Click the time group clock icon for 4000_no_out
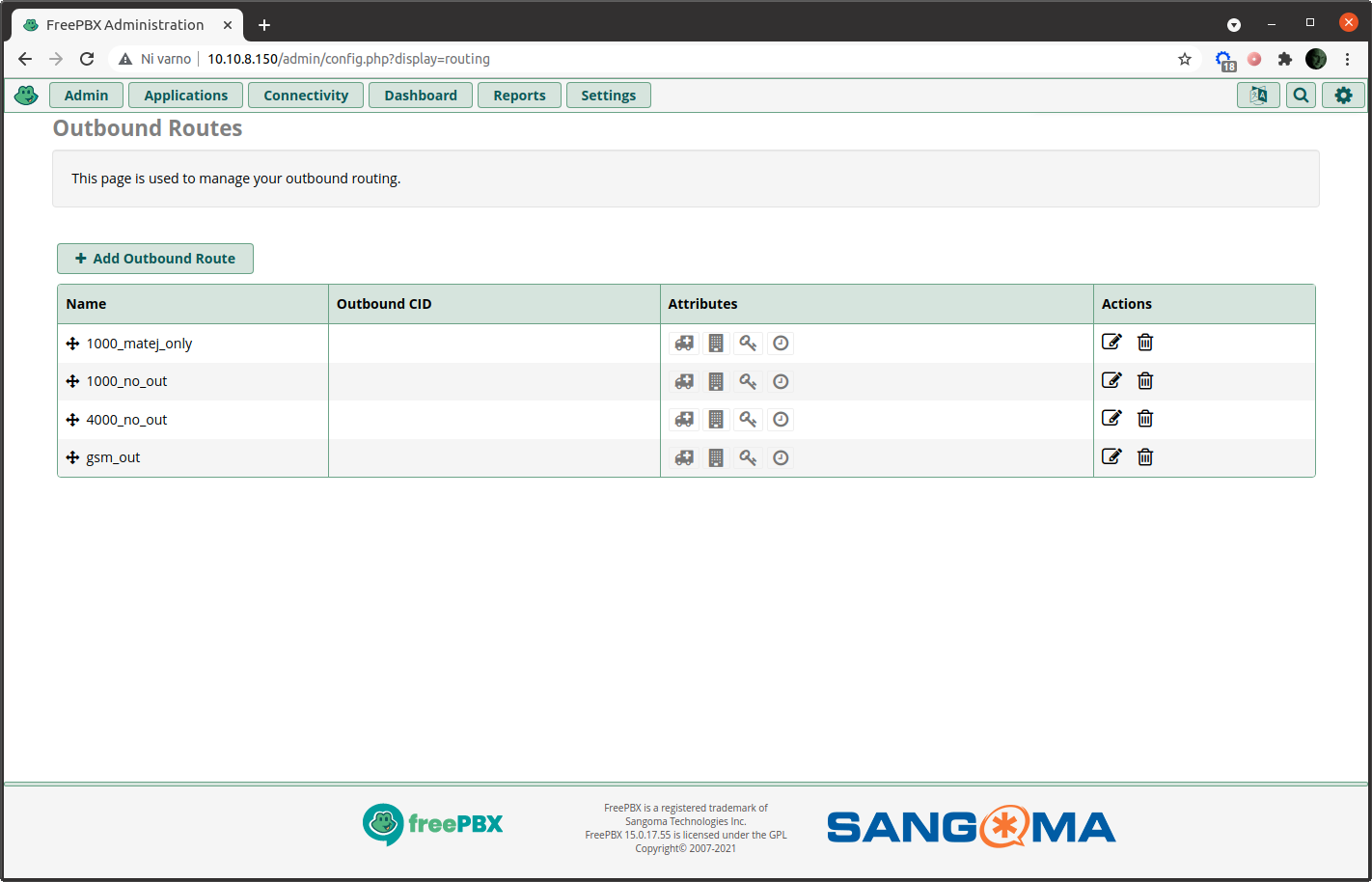This screenshot has width=1372, height=882. (x=781, y=419)
